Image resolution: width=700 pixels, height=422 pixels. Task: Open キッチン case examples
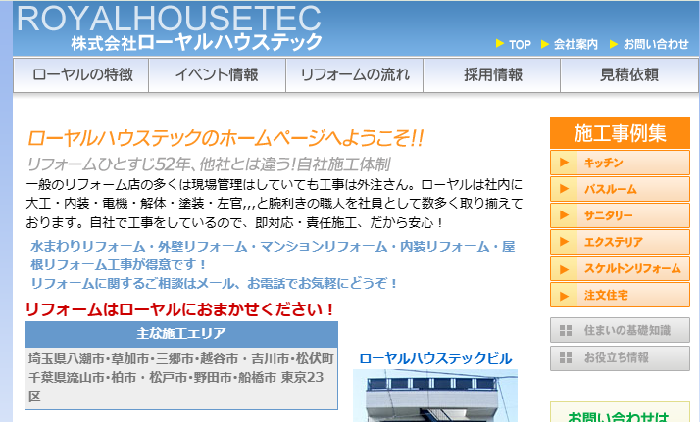point(620,163)
